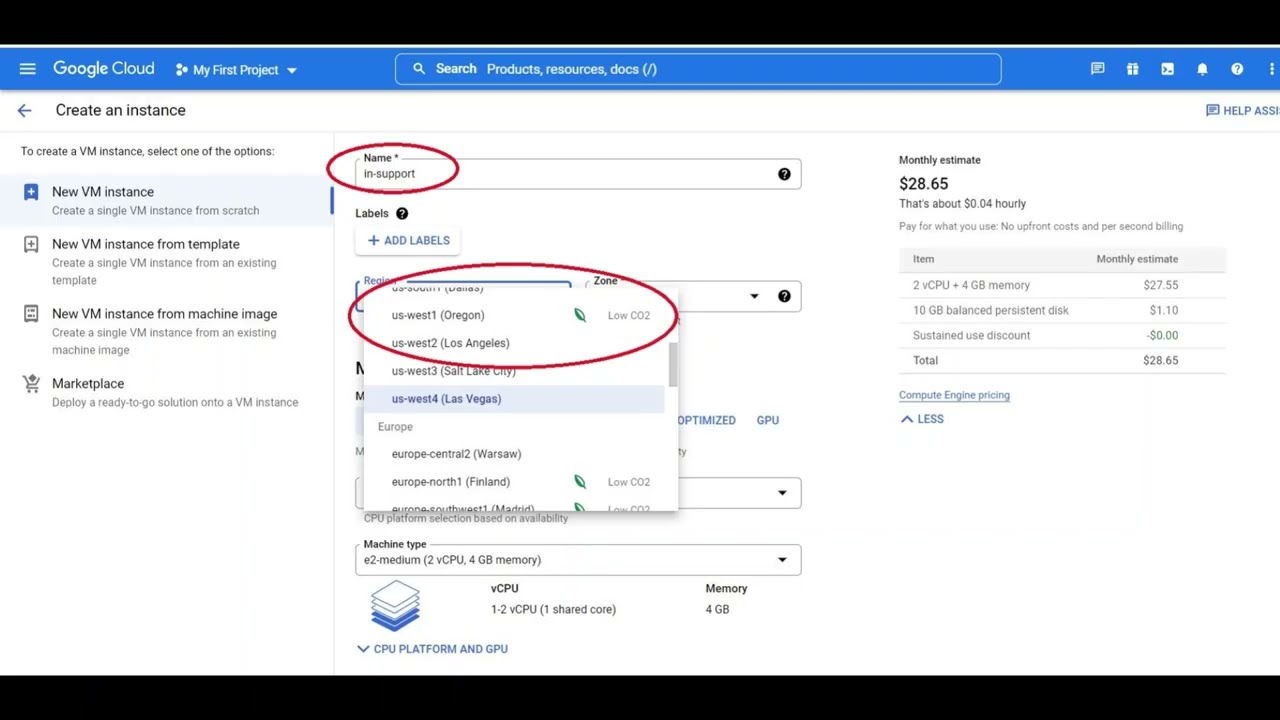The width and height of the screenshot is (1280, 720).
Task: Go back using the left arrow
Action: (x=24, y=110)
